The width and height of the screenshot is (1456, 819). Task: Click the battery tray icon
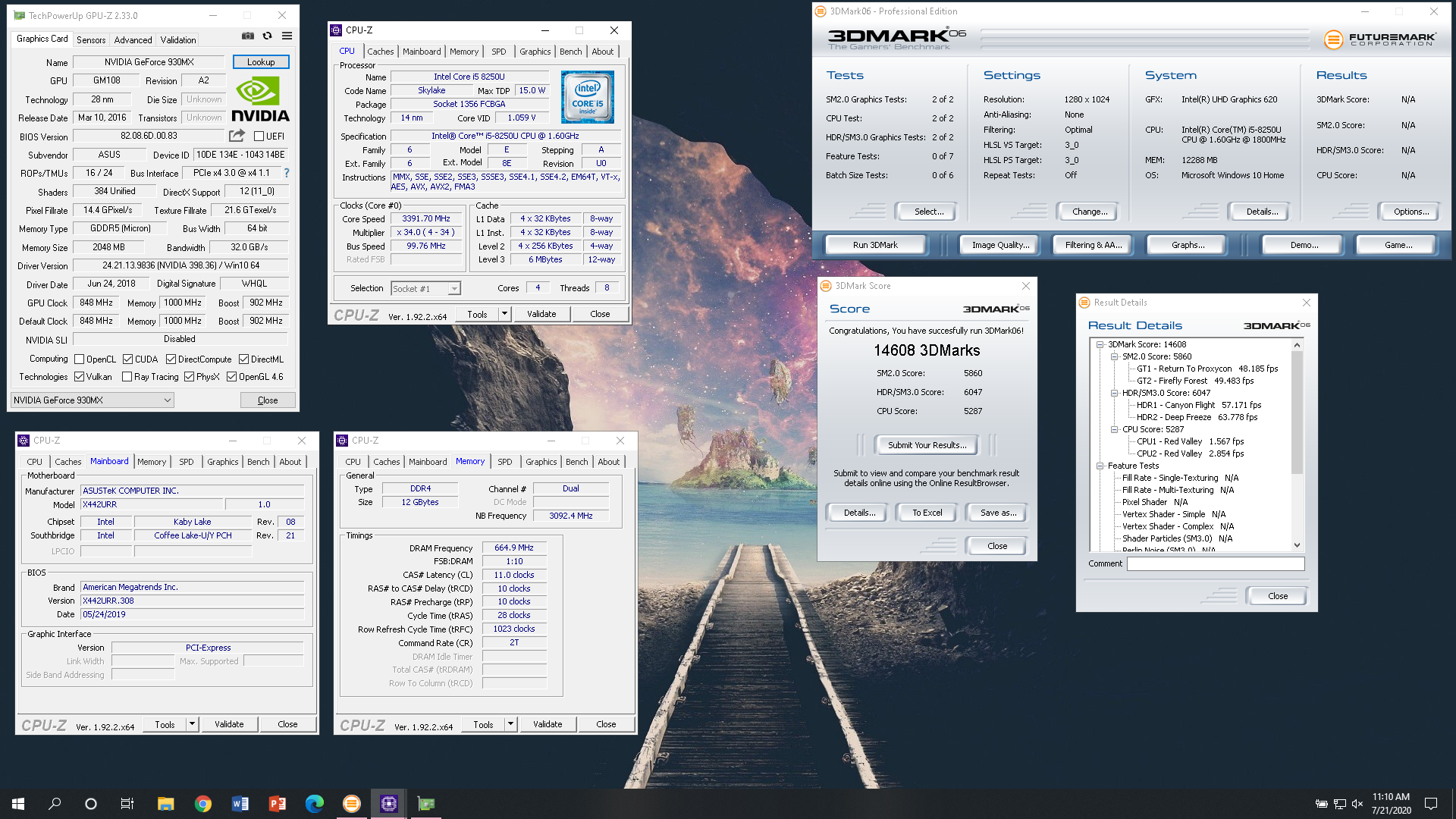click(1321, 804)
